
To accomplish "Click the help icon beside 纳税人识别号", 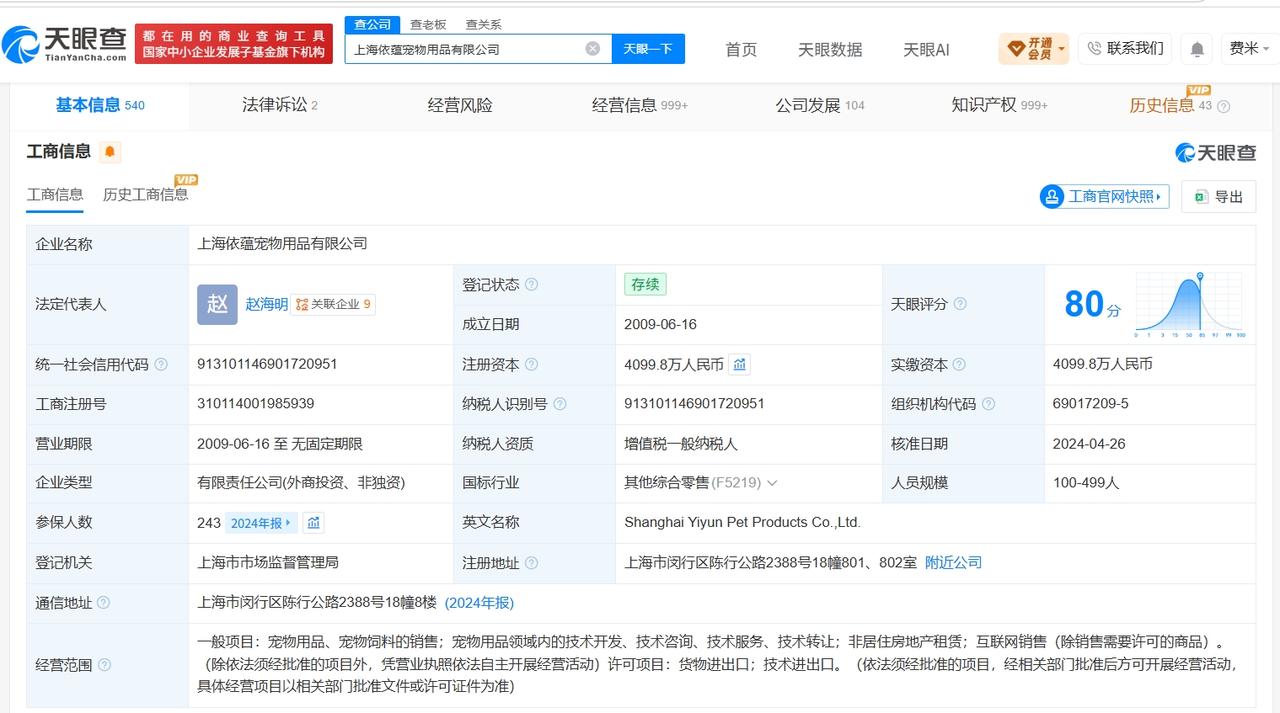I will [559, 404].
